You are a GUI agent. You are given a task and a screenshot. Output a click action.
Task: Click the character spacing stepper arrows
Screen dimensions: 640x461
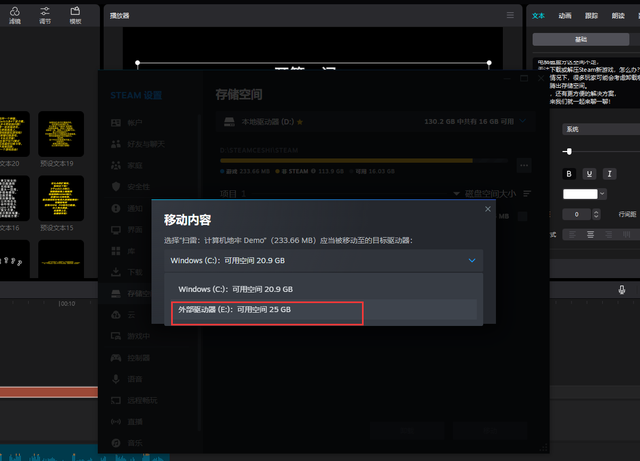[596, 214]
